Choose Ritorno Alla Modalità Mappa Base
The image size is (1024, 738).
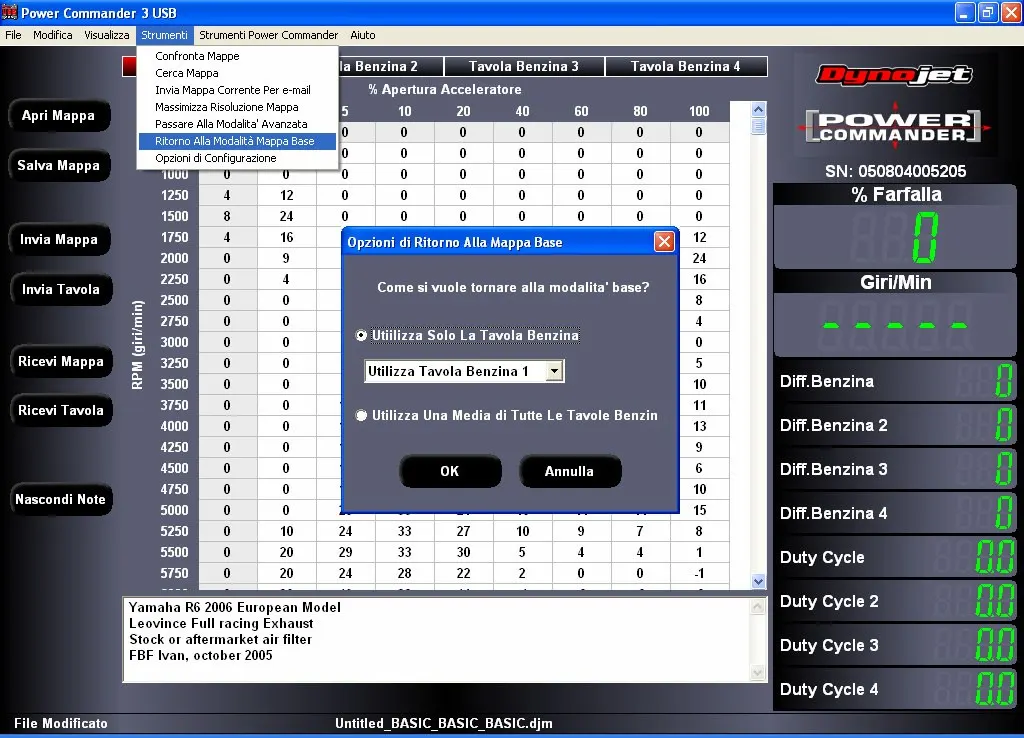click(237, 141)
